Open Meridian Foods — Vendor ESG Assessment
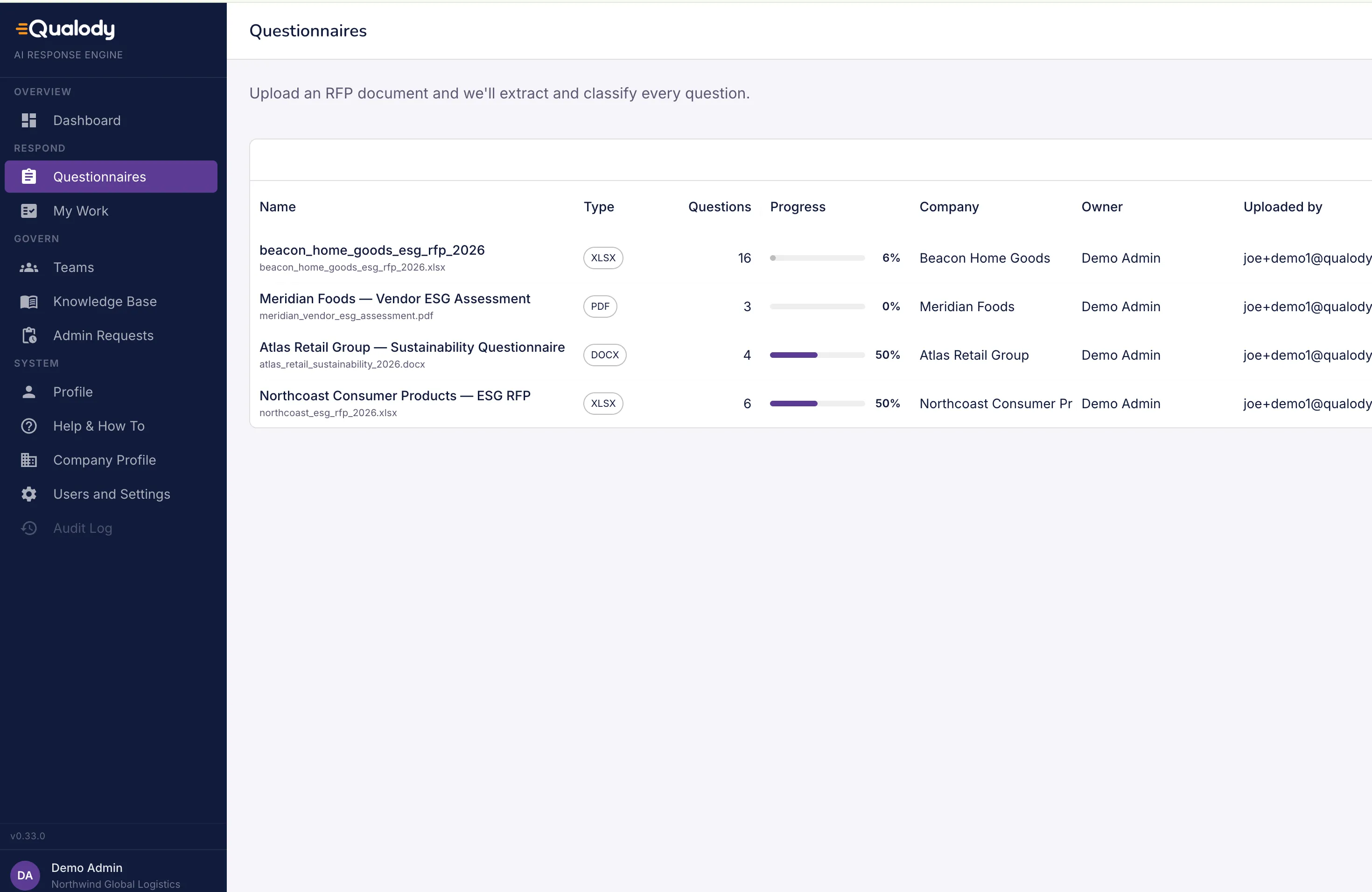Screen dimensions: 1372x892 pos(395,299)
